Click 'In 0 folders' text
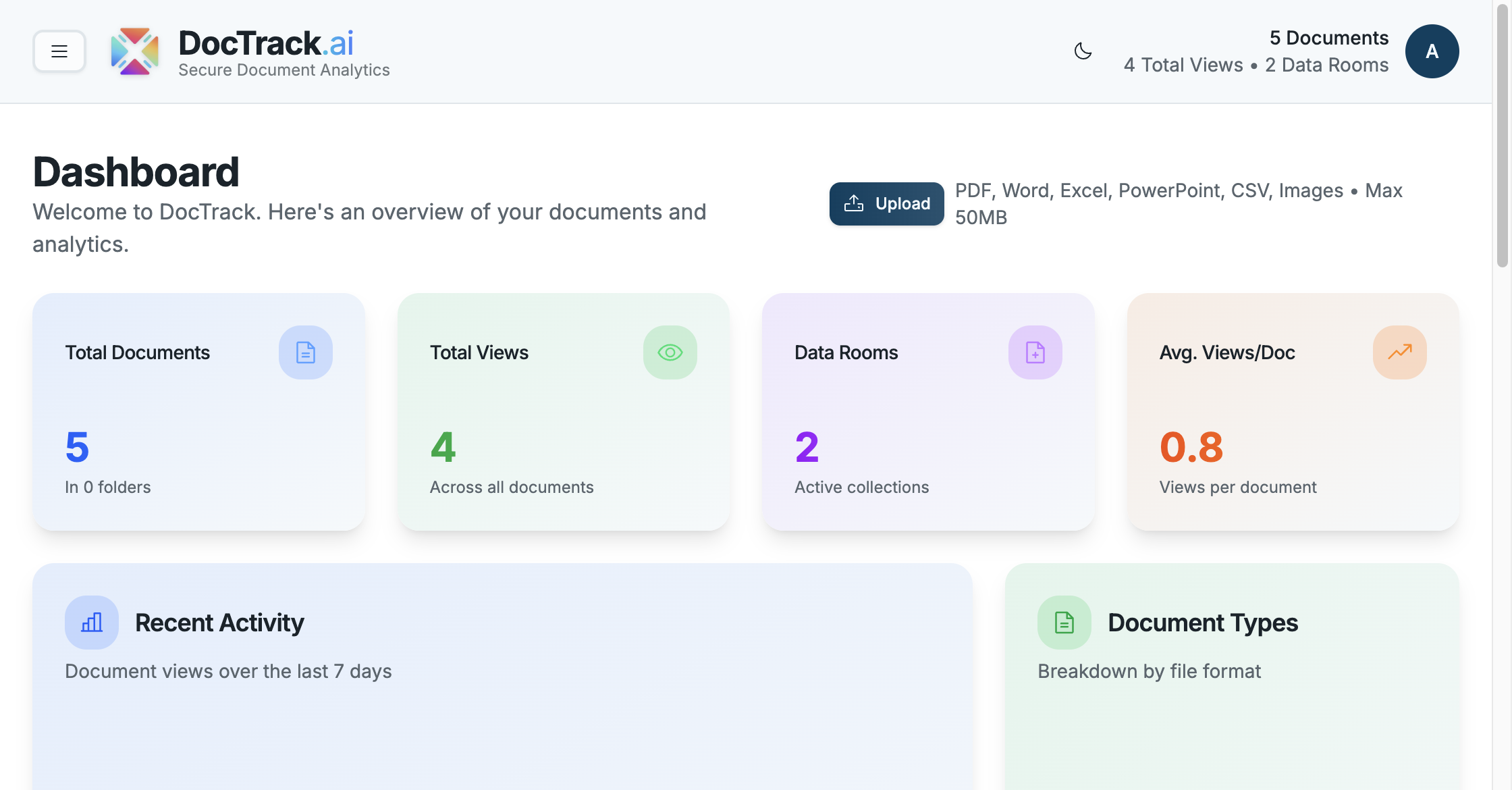The width and height of the screenshot is (1512, 790). coord(108,487)
